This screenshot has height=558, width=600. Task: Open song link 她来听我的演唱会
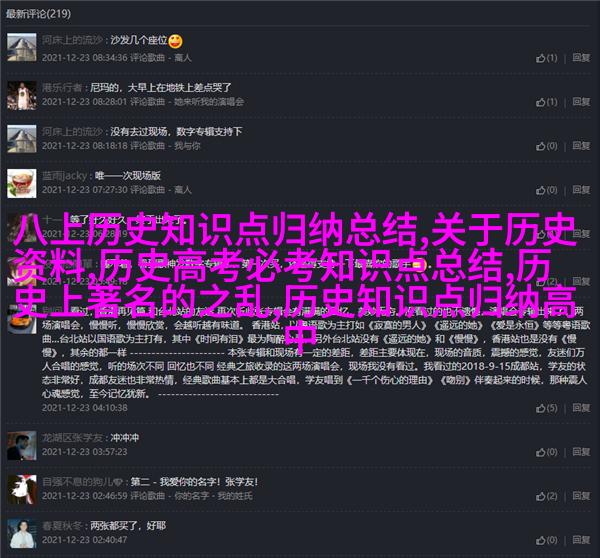tap(209, 102)
